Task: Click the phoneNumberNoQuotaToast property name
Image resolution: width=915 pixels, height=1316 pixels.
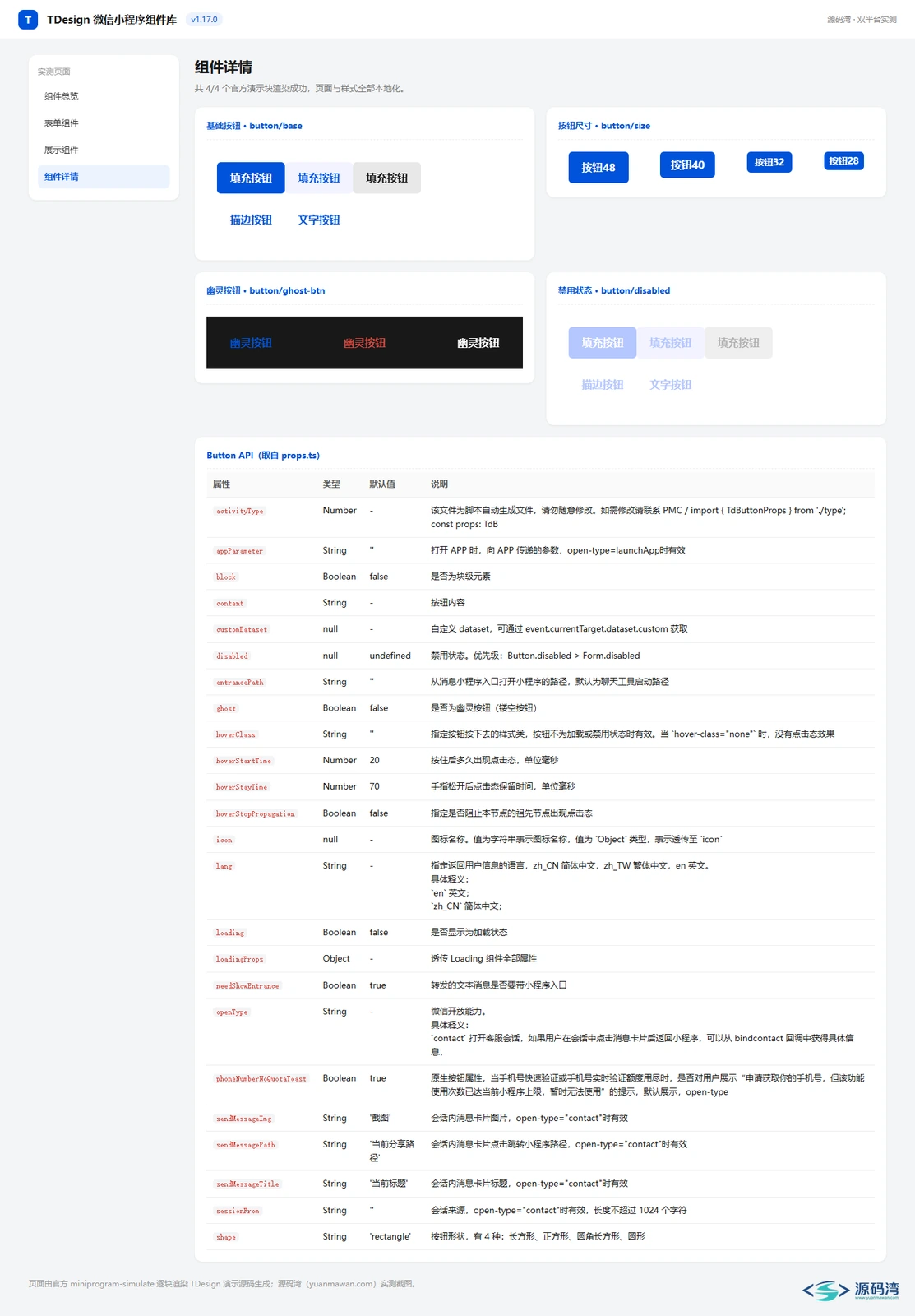Action: coord(261,1078)
